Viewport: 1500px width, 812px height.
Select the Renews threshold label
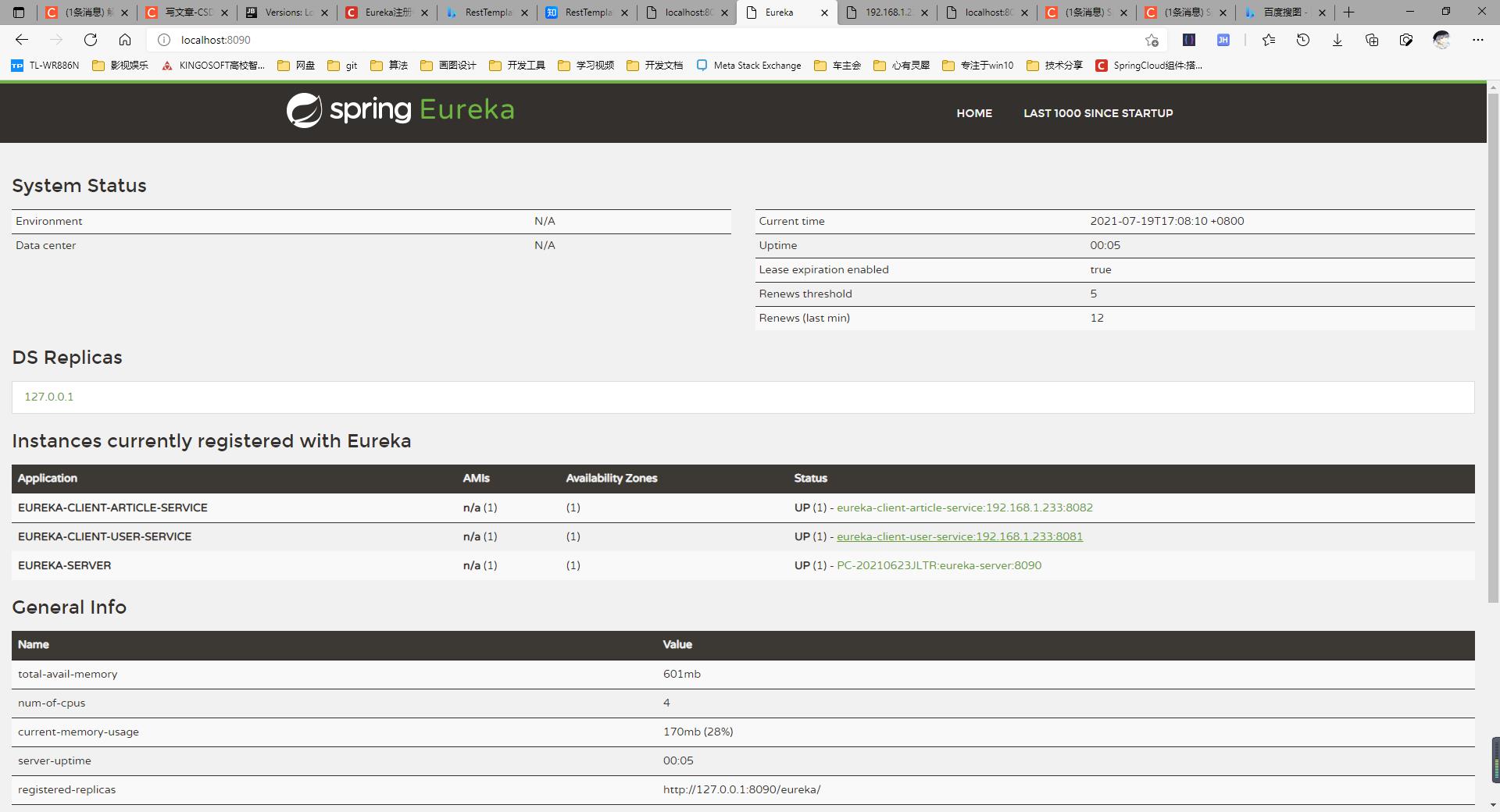tap(805, 294)
